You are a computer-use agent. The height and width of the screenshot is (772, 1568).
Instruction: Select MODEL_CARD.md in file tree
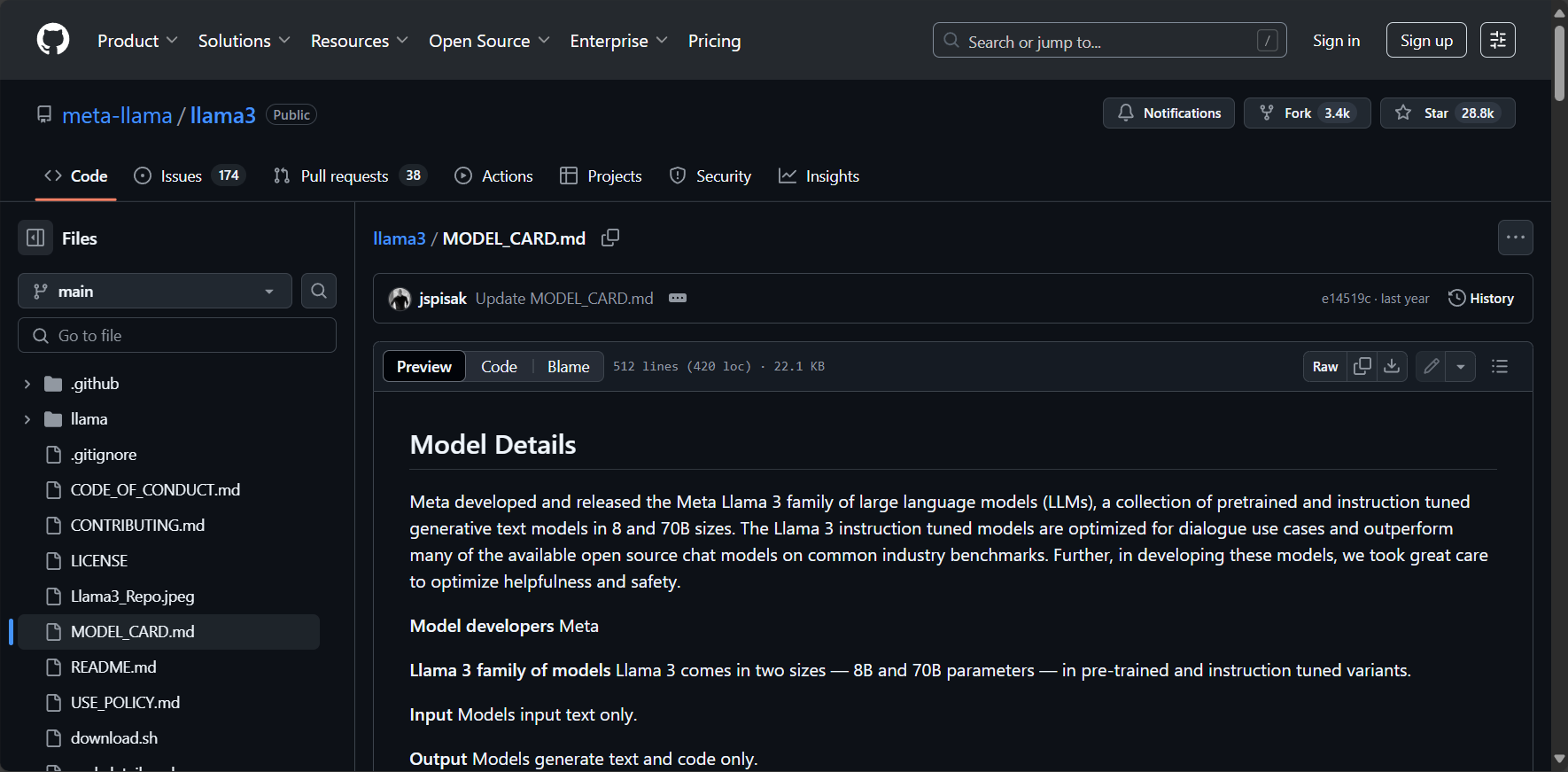[x=168, y=632]
